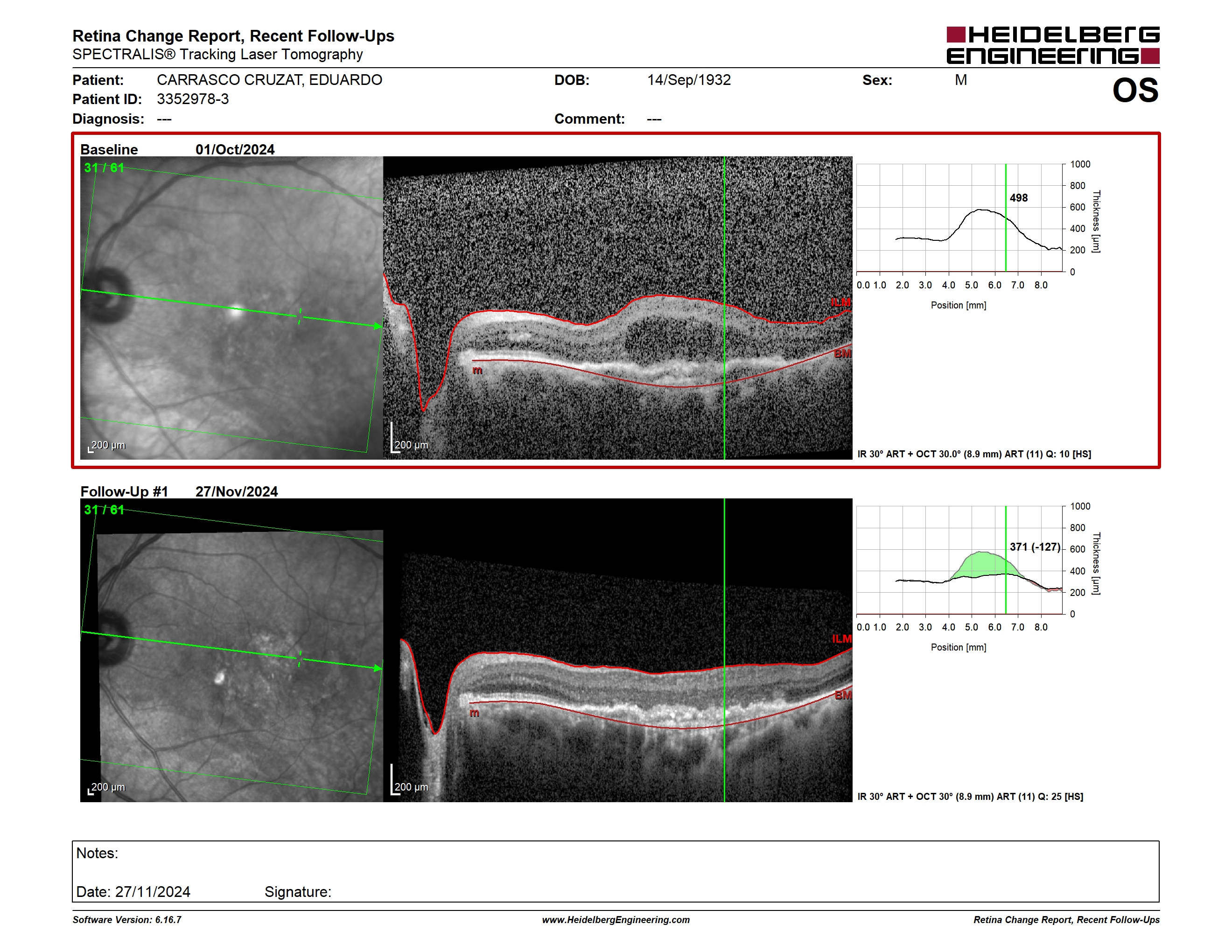Click the 'Comment:' label
Screen dimensions: 1232x952
pos(589,119)
